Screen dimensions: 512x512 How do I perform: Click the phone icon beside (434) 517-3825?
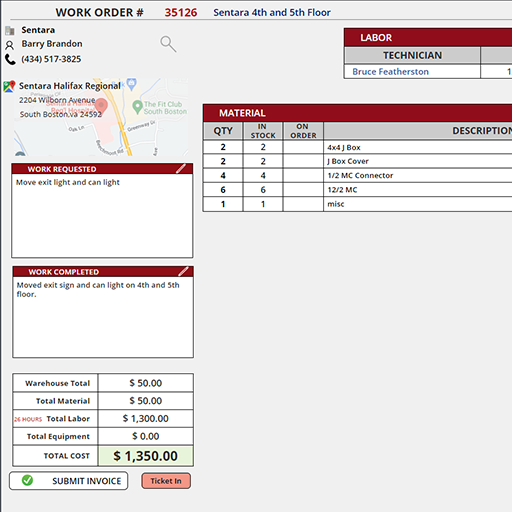click(x=10, y=59)
